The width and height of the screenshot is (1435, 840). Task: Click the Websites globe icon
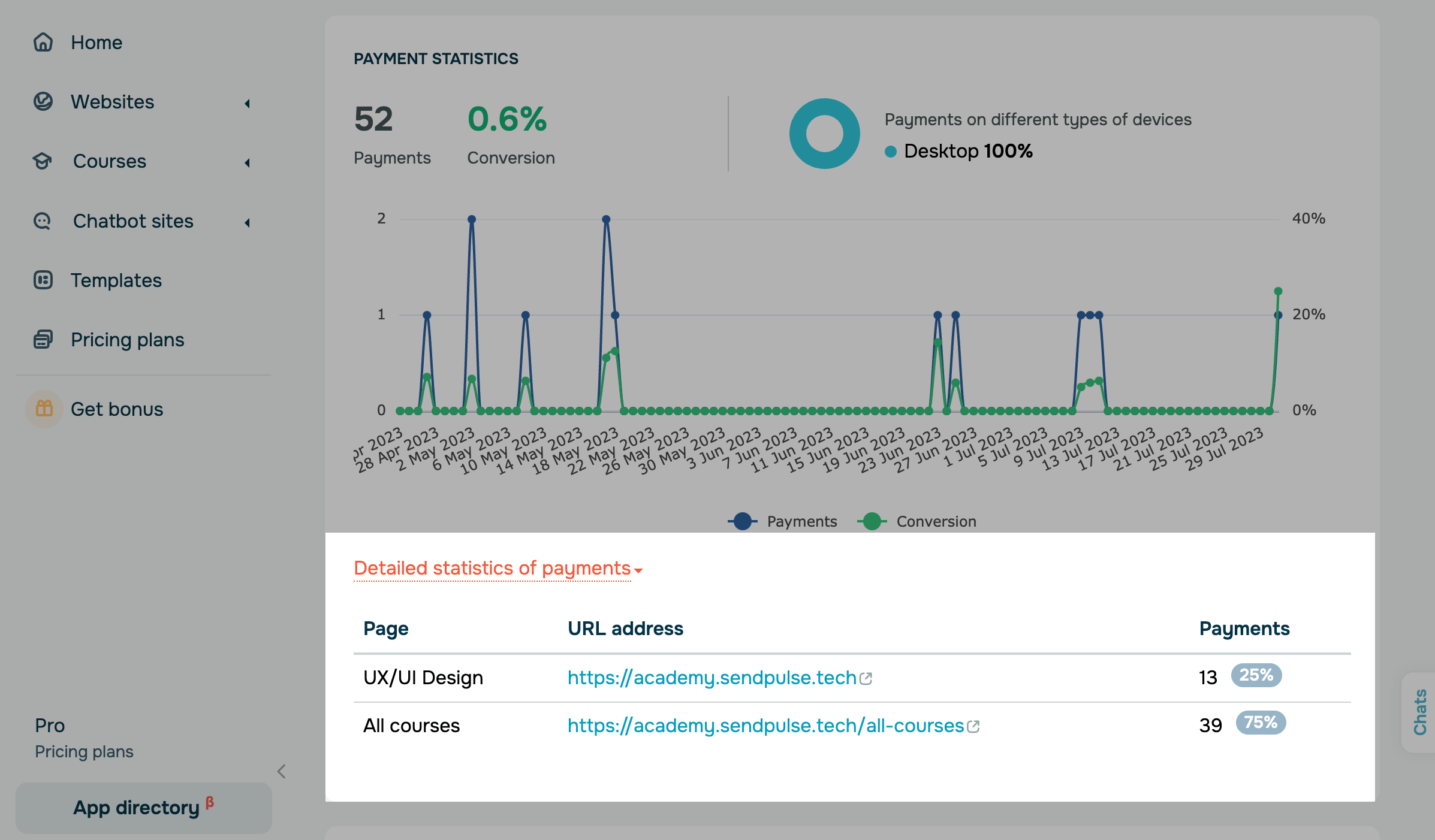click(43, 102)
